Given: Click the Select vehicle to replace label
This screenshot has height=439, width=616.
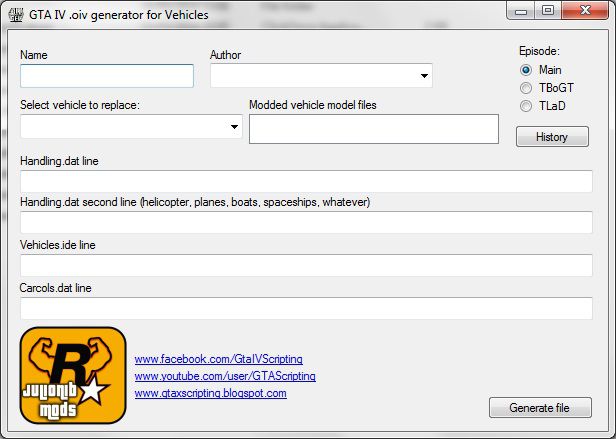Looking at the screenshot, I should [x=80, y=105].
